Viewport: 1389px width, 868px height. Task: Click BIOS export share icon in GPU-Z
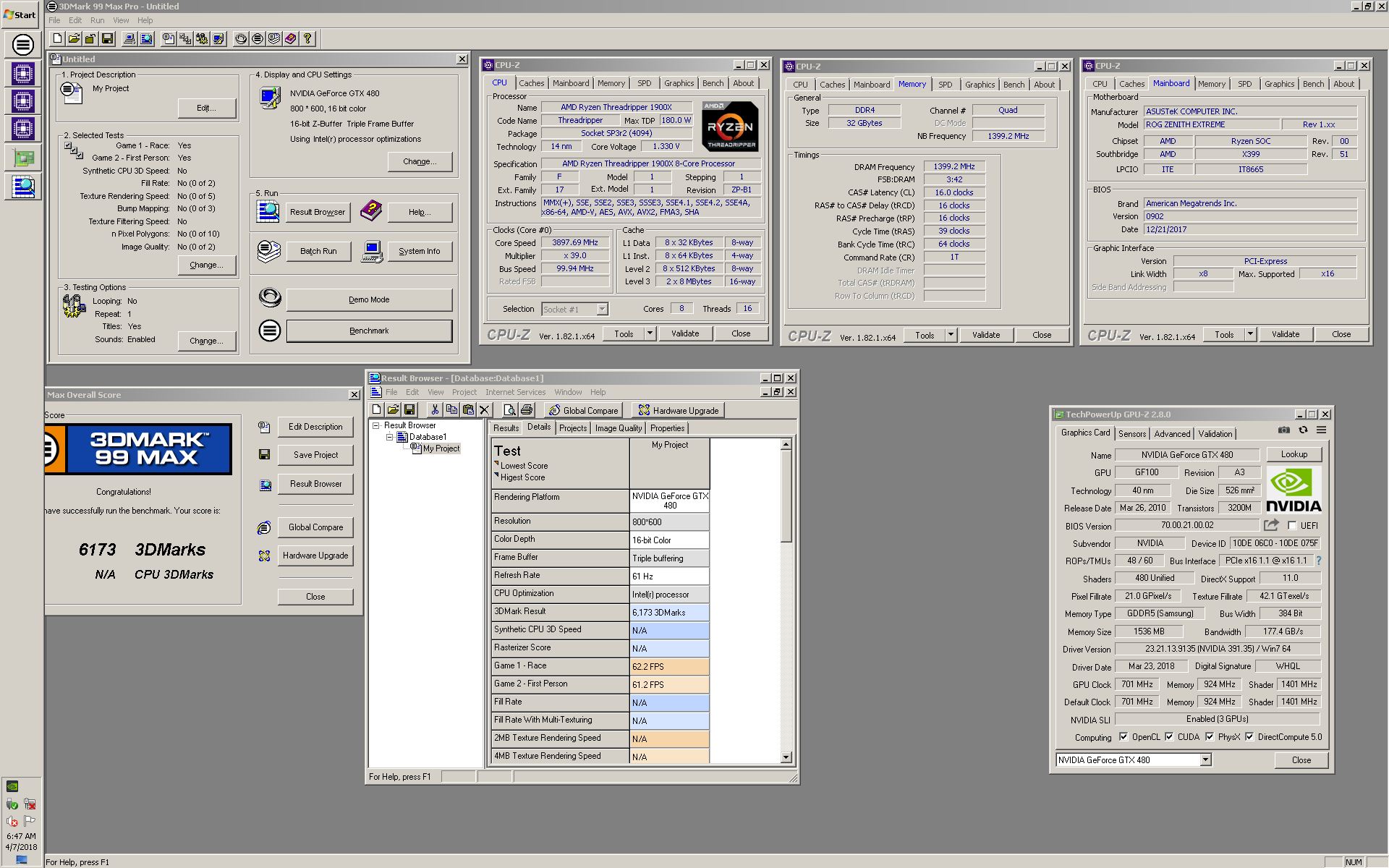click(1271, 525)
